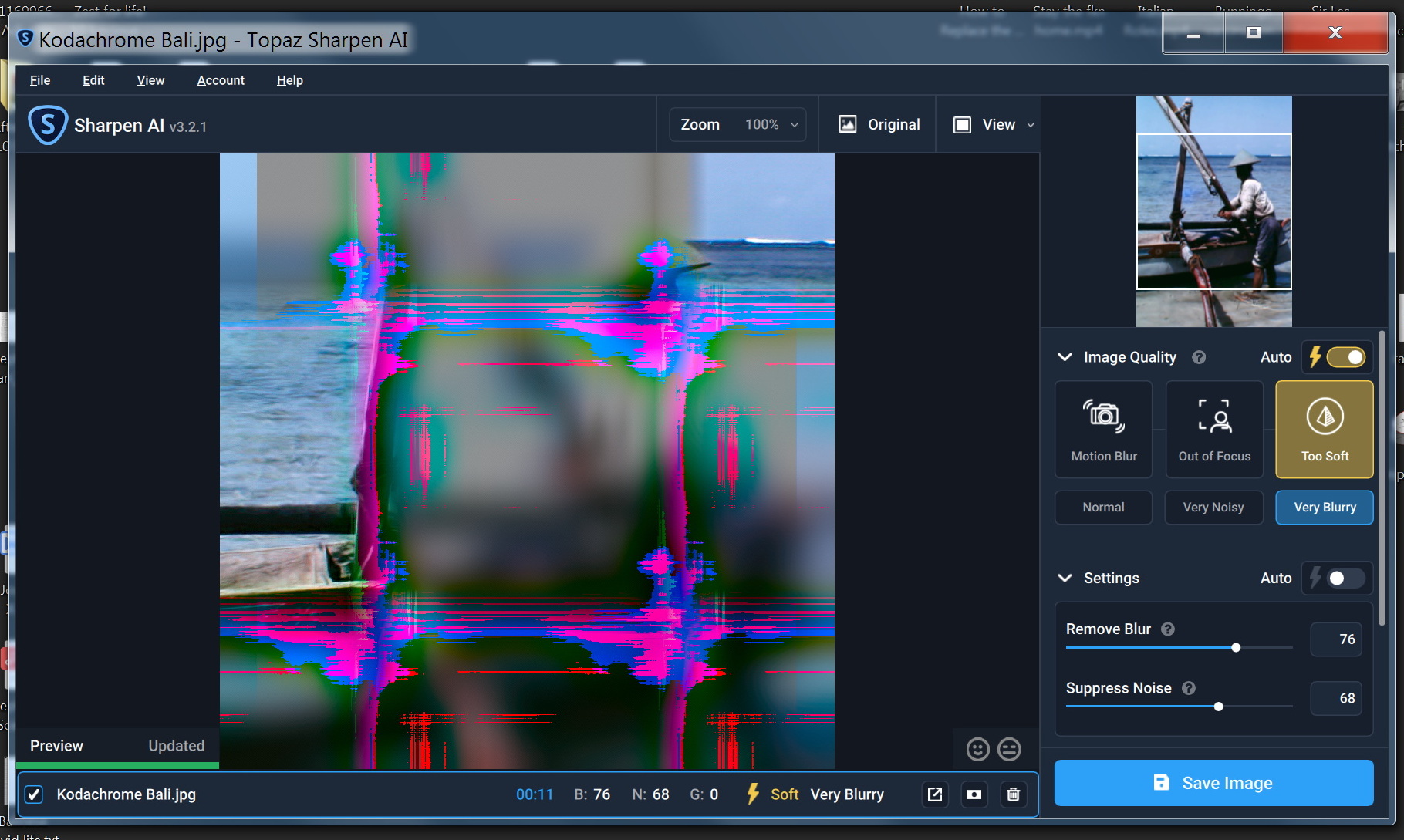Choose the Very Noisy option
The image size is (1404, 840).
1213,508
